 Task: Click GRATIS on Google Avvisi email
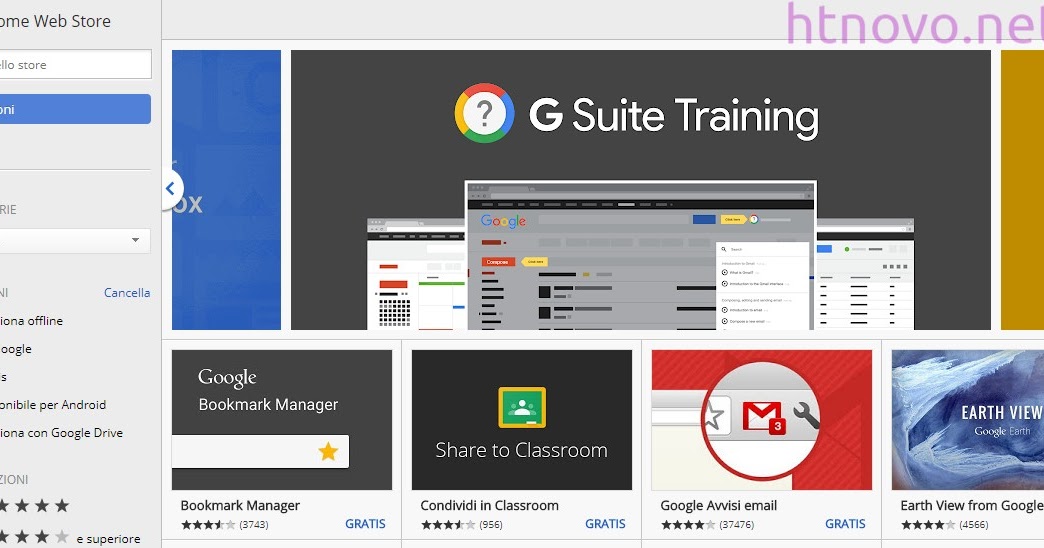coord(845,524)
